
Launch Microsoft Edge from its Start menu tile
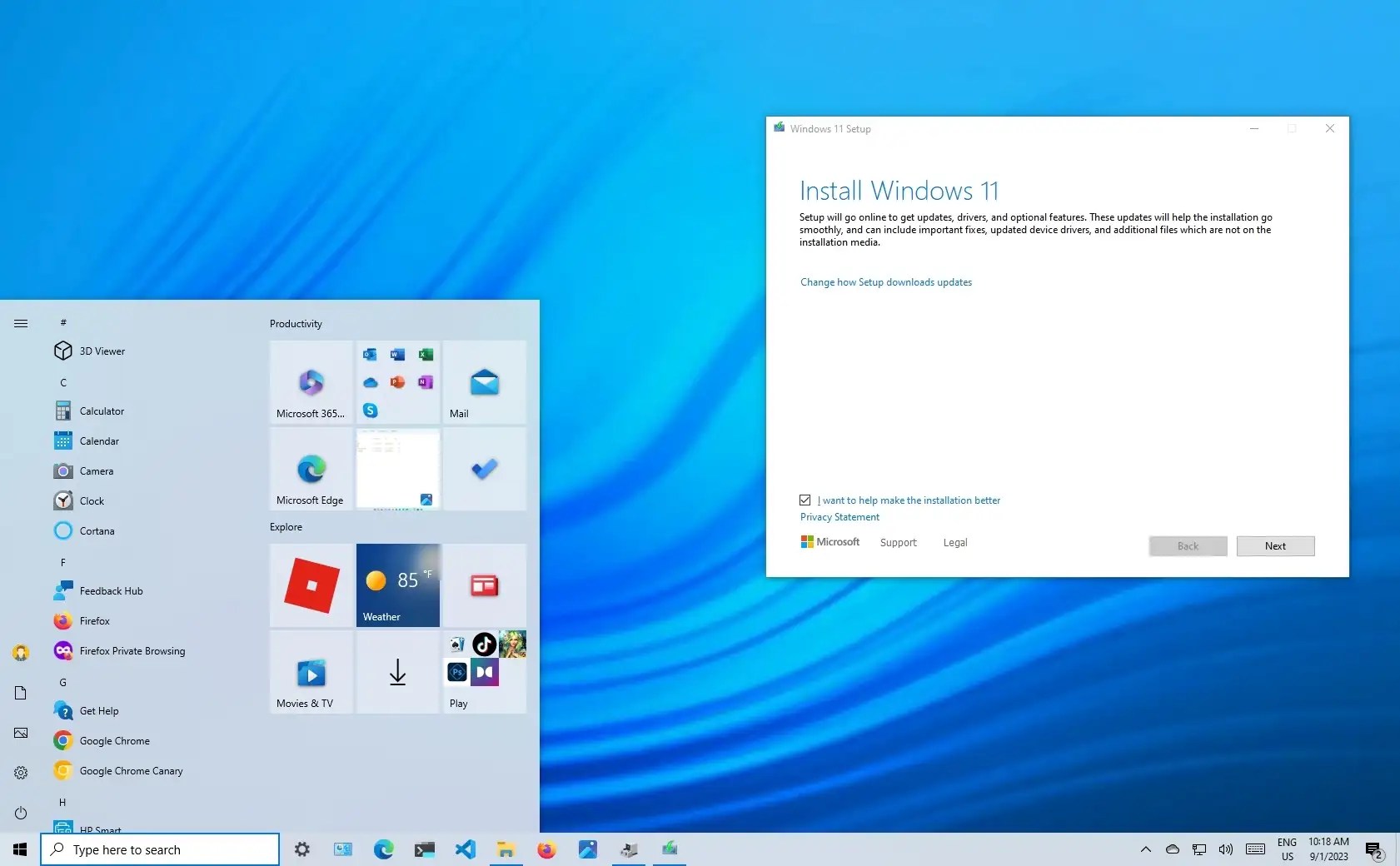(310, 469)
